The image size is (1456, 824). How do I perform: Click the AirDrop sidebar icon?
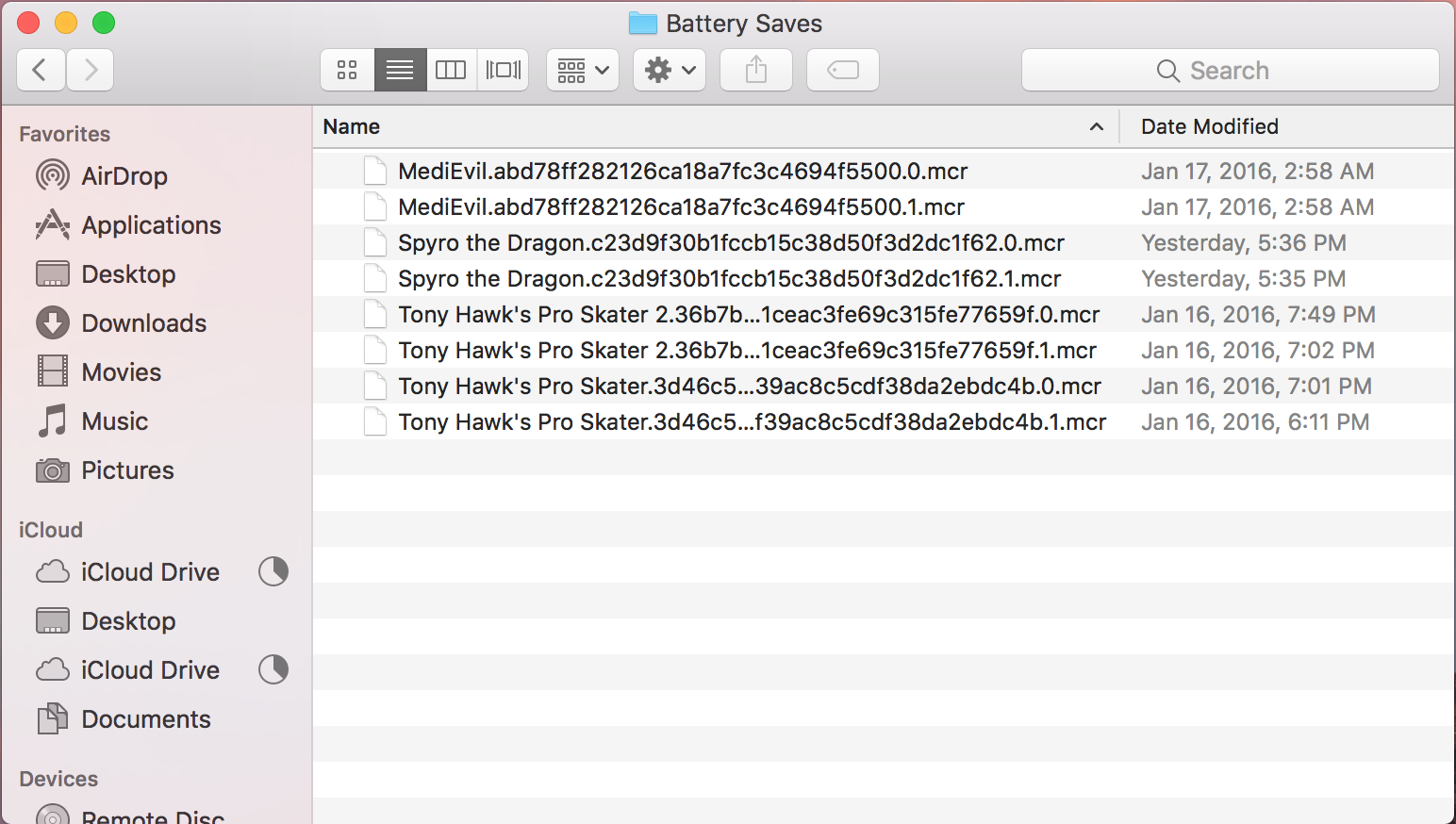53,175
